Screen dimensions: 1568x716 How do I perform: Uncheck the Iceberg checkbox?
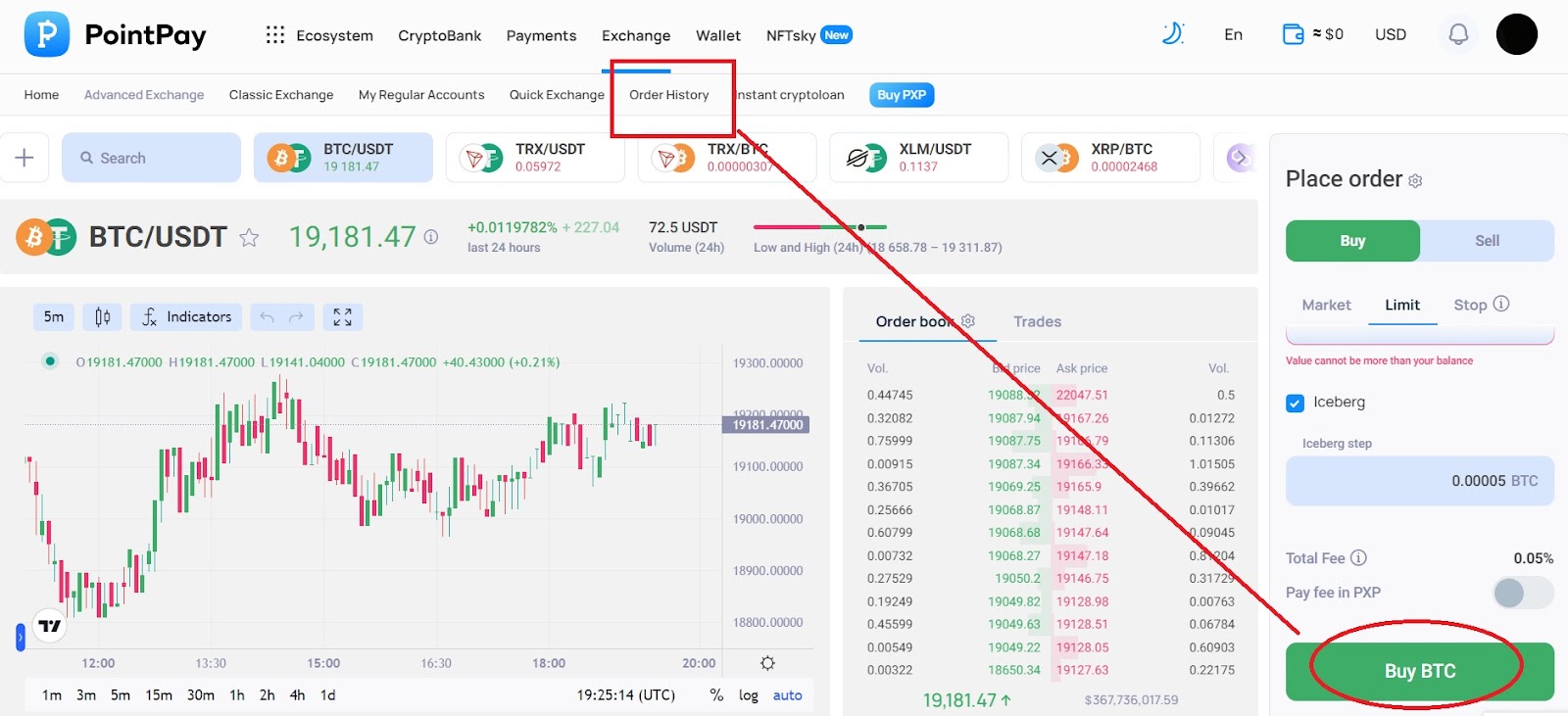(x=1295, y=403)
